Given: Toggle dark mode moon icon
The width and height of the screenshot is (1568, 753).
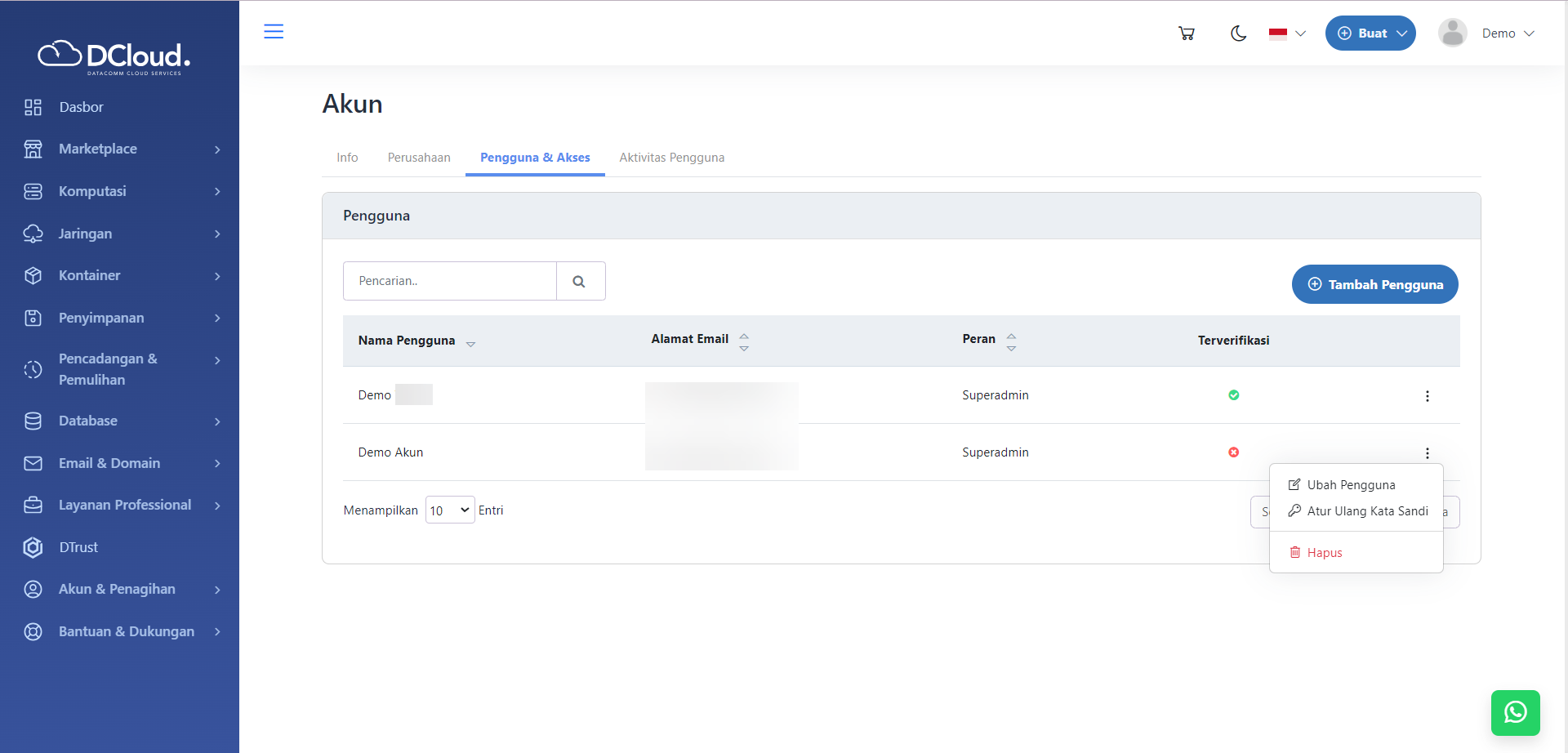Looking at the screenshot, I should (1238, 33).
